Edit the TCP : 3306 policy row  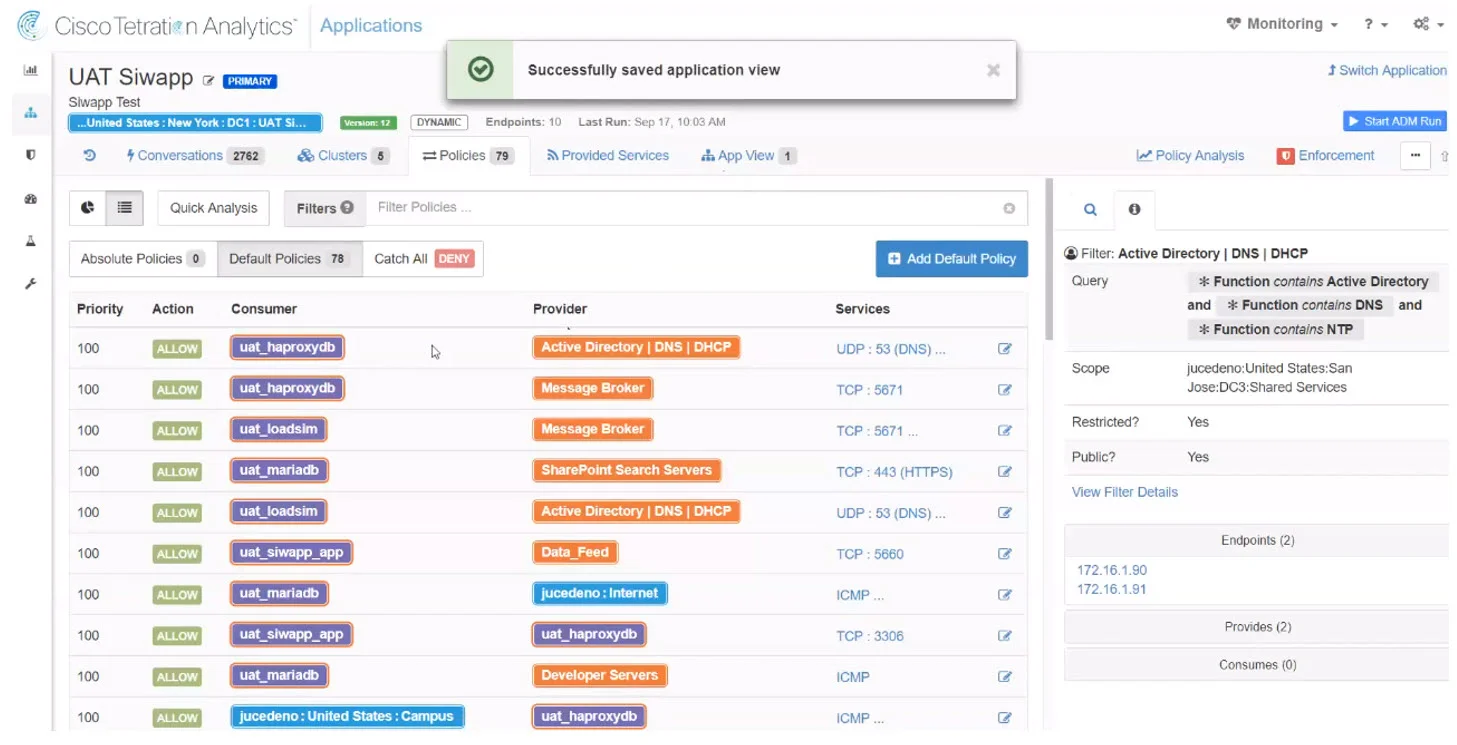pyautogui.click(x=1005, y=636)
